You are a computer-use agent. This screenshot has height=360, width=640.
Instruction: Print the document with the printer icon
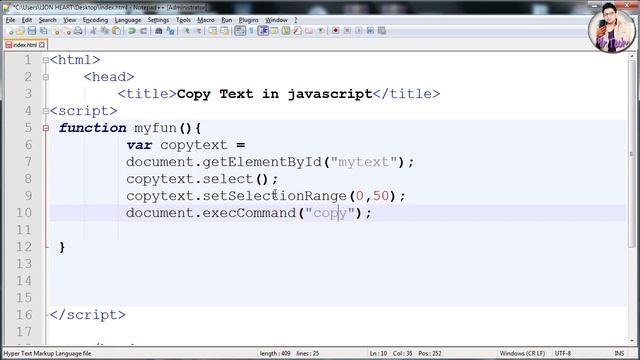click(x=78, y=31)
